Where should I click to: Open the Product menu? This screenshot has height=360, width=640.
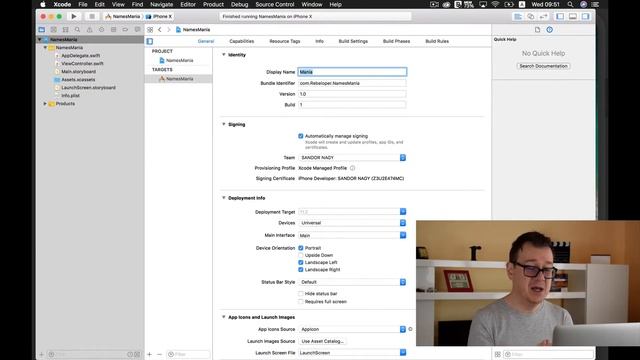tap(213, 4)
